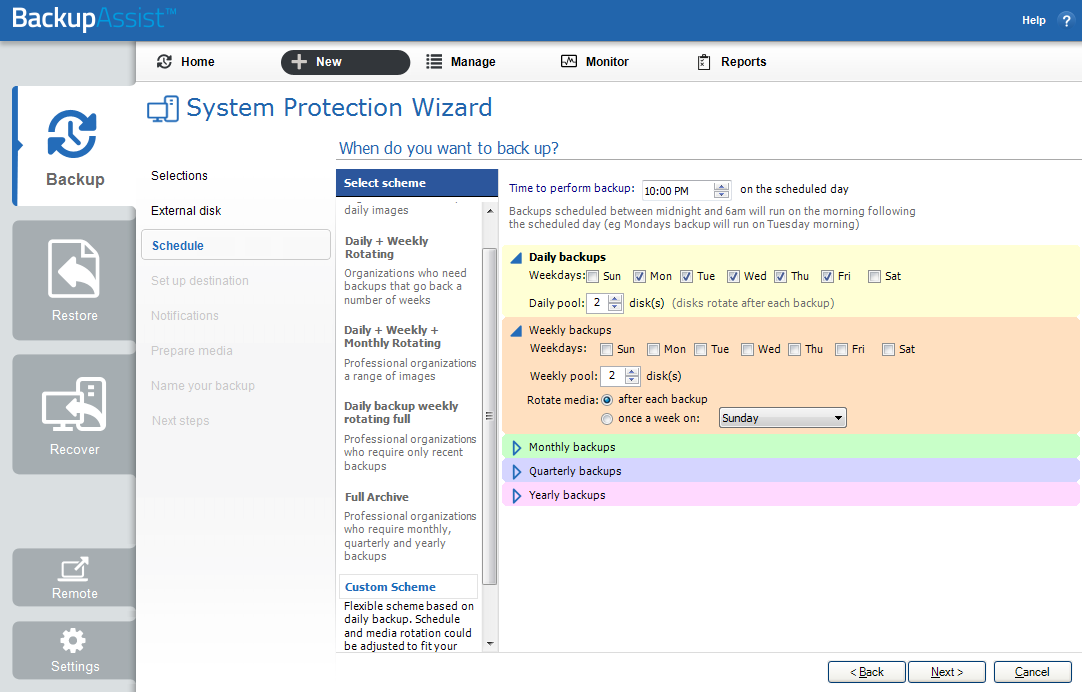Click the scheme list scrollbar thumb
The image size is (1082, 692).
pyautogui.click(x=489, y=416)
